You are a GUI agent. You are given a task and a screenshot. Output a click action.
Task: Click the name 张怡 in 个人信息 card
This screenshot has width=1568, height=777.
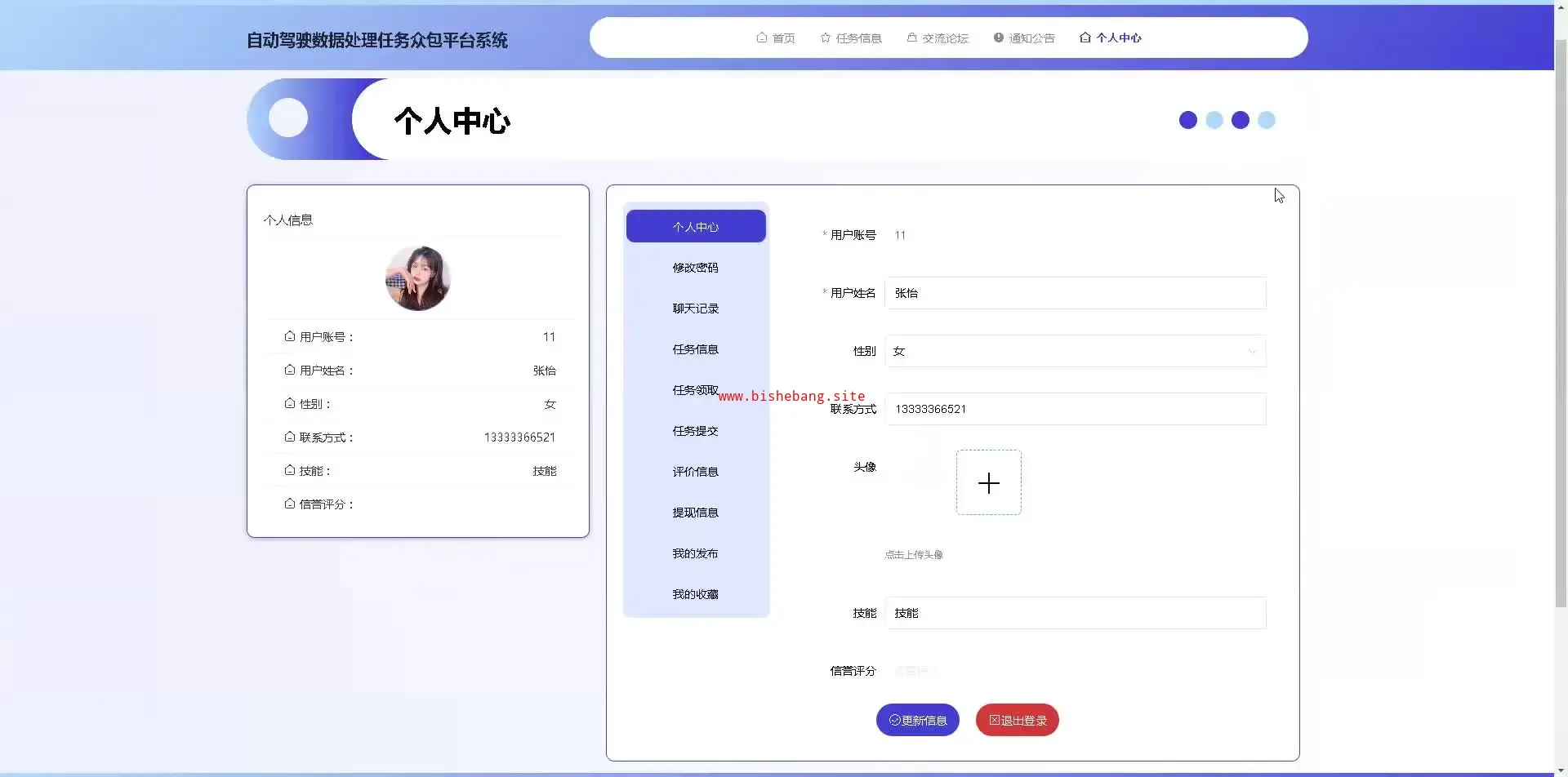545,371
